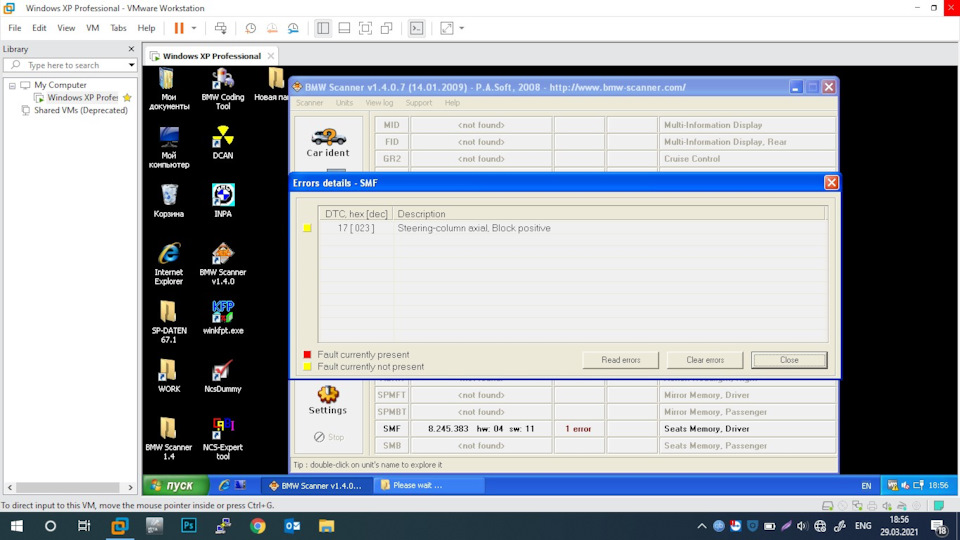
Task: Click the Windows Start button
Action: click(x=17, y=525)
